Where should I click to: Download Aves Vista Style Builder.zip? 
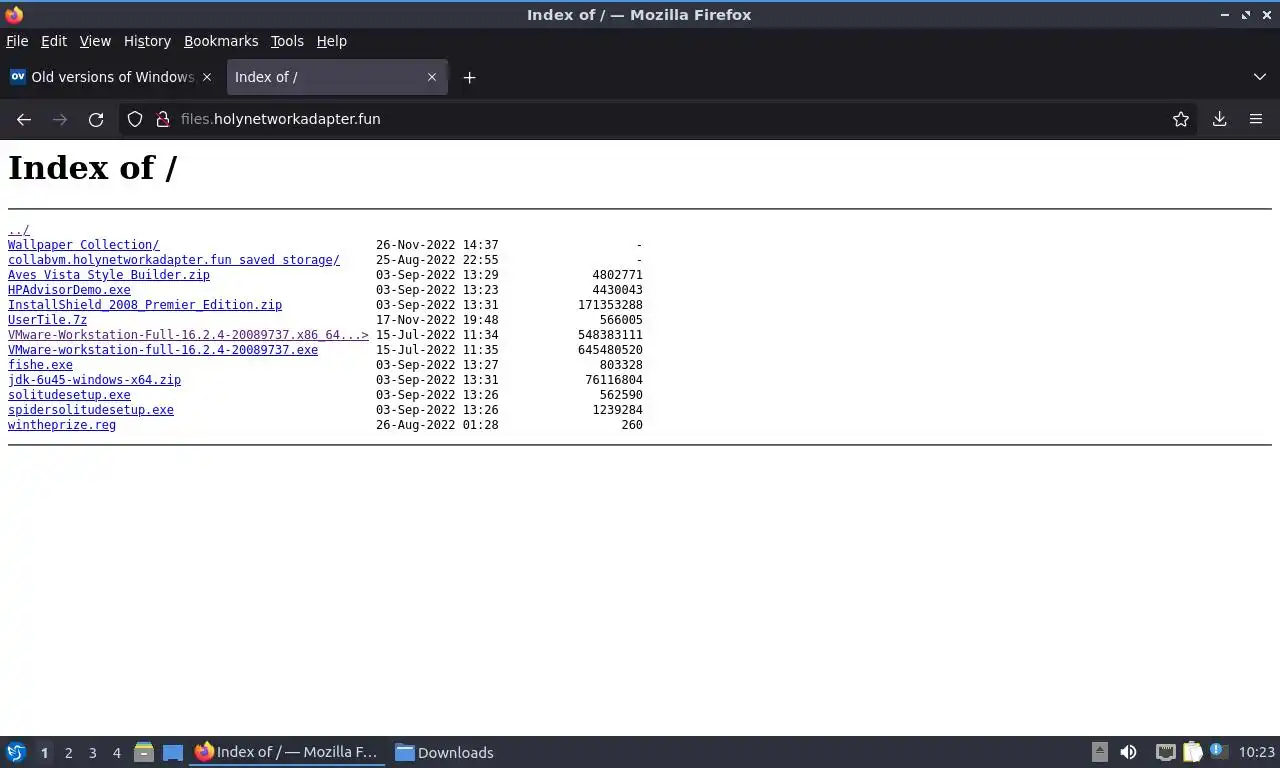(x=109, y=275)
